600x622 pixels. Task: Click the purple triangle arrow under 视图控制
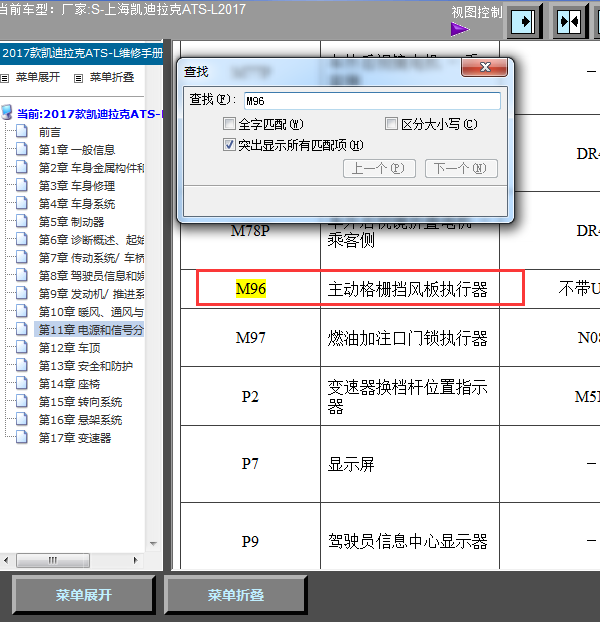(x=459, y=29)
